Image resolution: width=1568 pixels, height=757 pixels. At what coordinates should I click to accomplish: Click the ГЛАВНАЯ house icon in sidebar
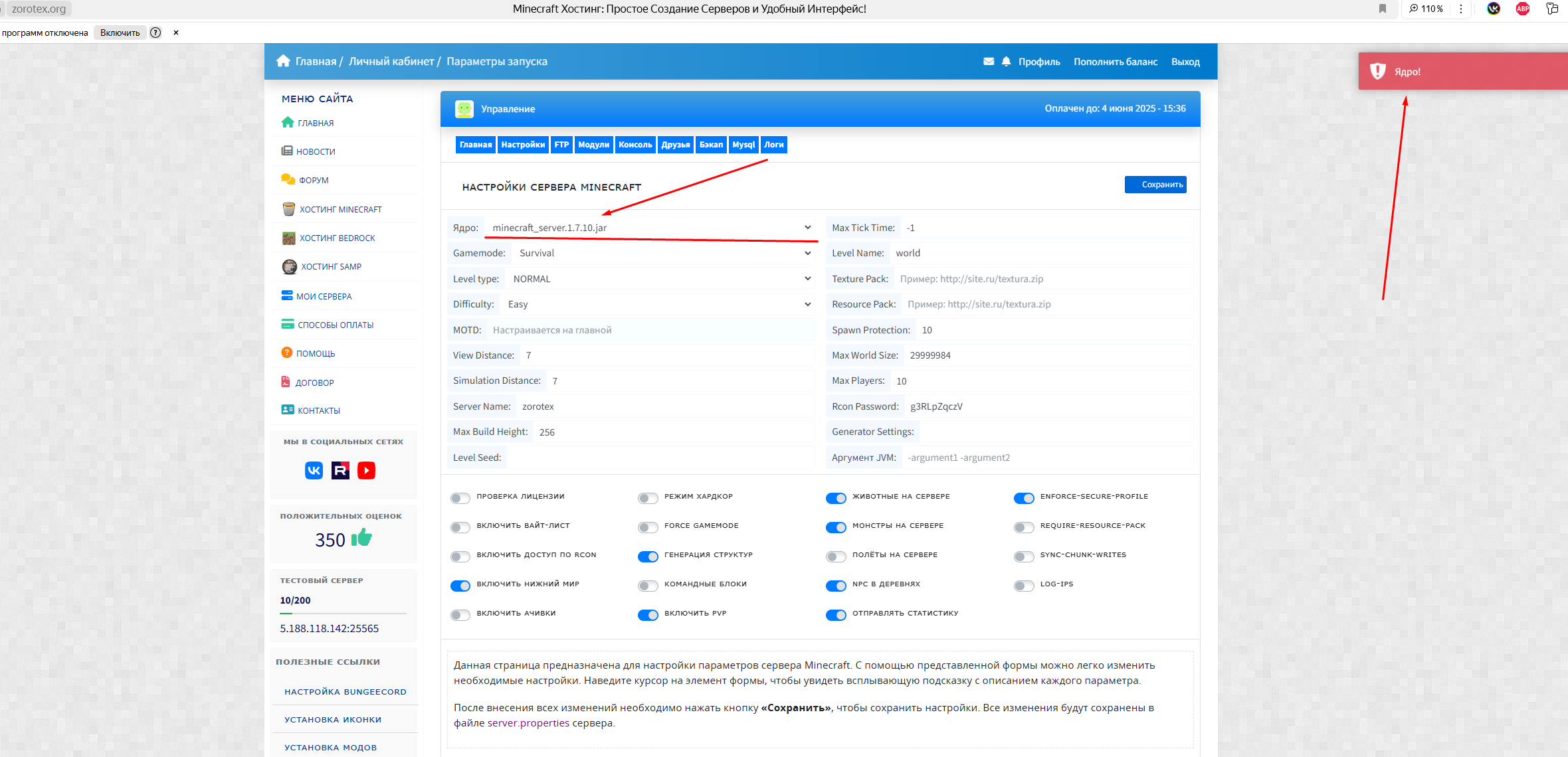[x=288, y=122]
